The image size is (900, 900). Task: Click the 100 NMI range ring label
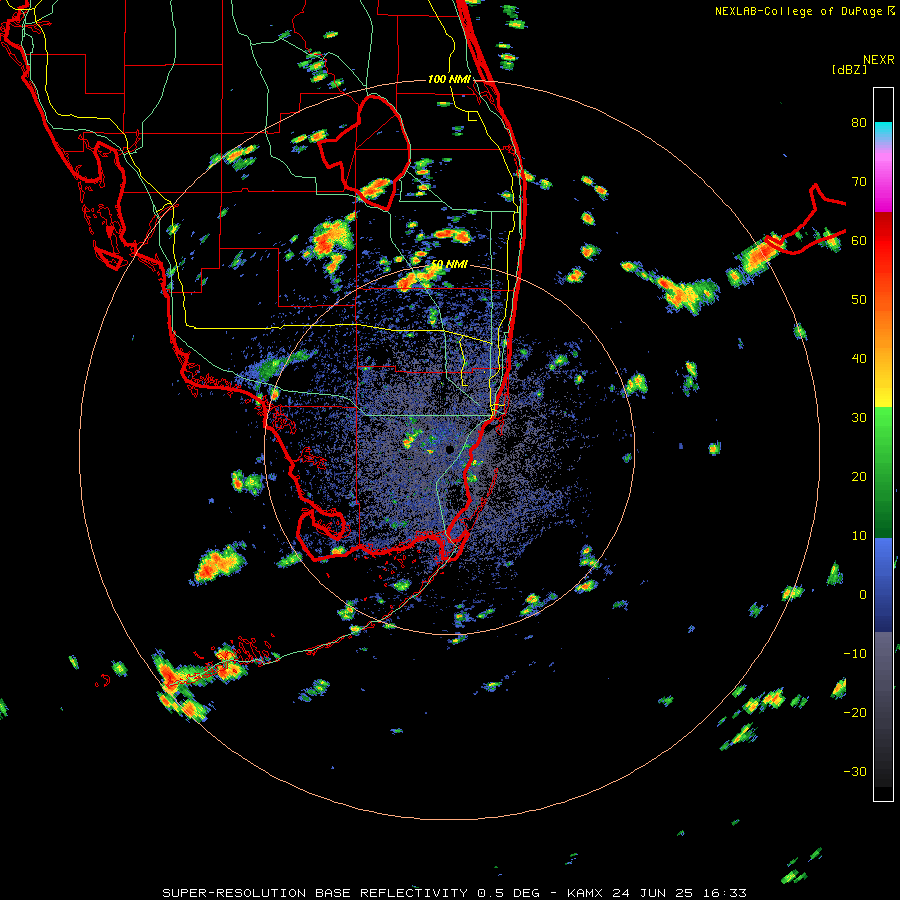click(449, 79)
